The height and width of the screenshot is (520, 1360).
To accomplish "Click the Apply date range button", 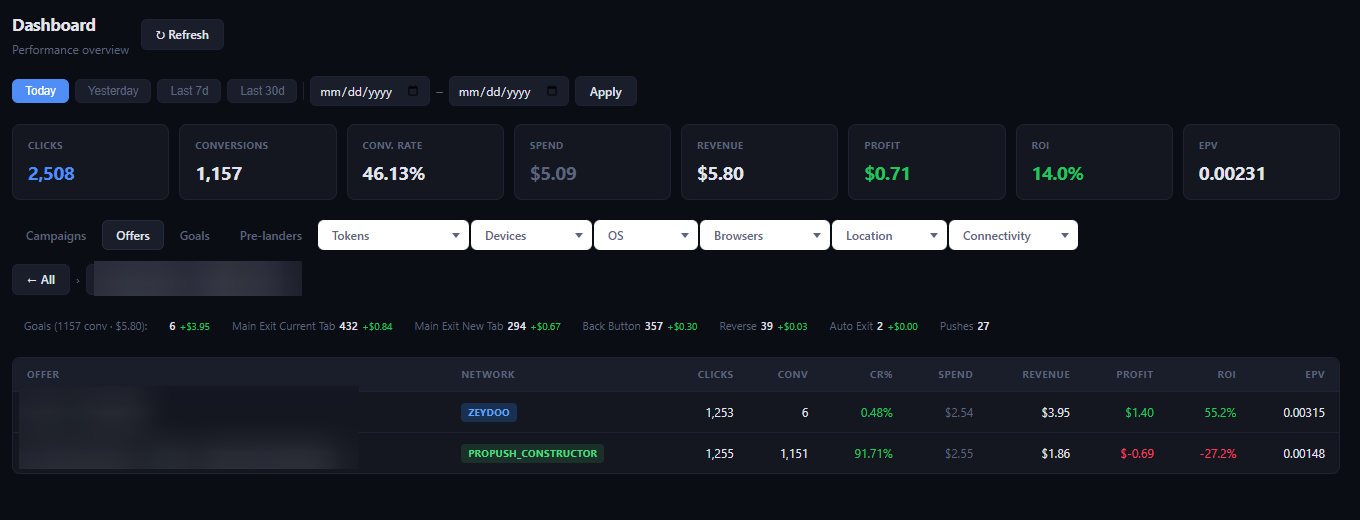I will [x=606, y=92].
